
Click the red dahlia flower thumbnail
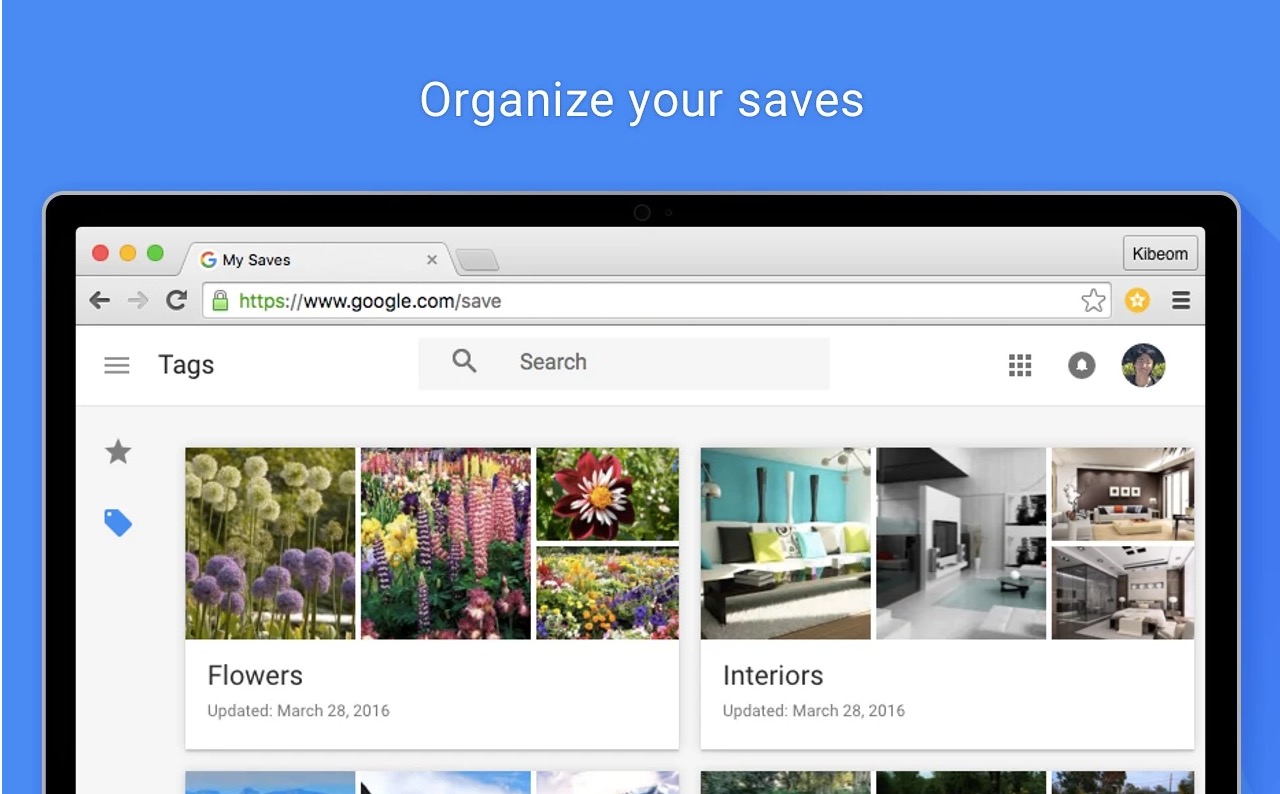click(x=607, y=494)
